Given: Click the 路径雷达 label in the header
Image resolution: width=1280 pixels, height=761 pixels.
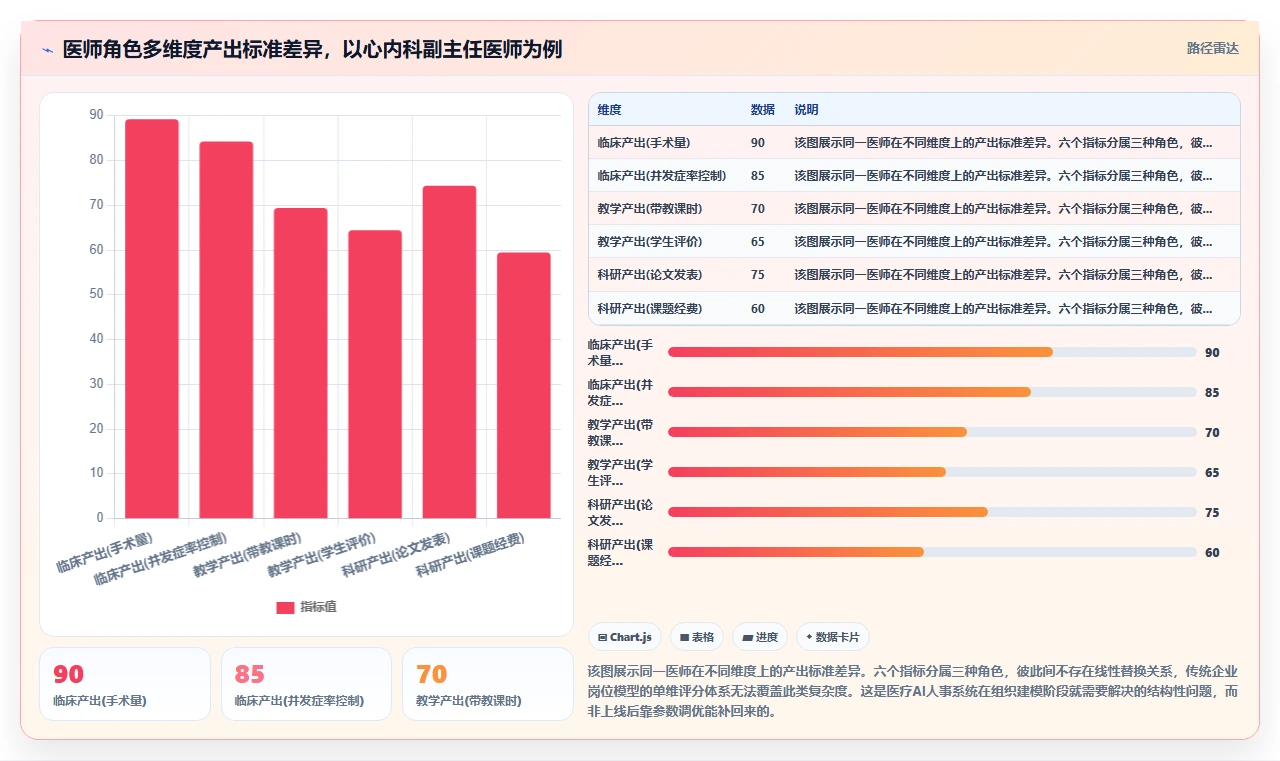Looking at the screenshot, I should pos(1212,48).
